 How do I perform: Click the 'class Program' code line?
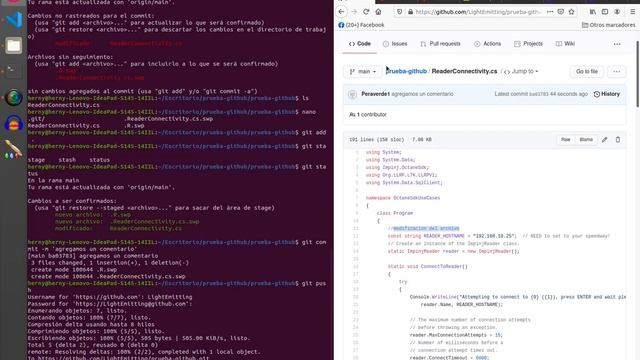click(x=395, y=213)
